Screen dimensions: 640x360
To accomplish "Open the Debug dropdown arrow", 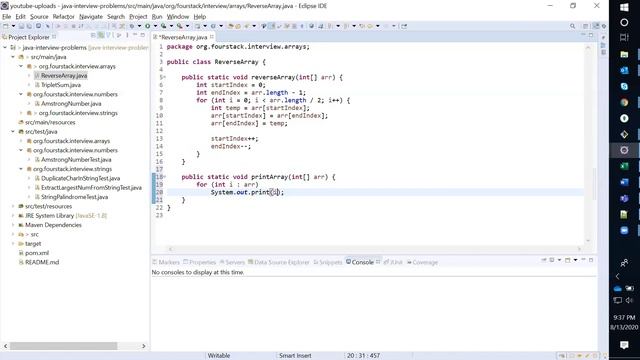I will click(x=139, y=26).
